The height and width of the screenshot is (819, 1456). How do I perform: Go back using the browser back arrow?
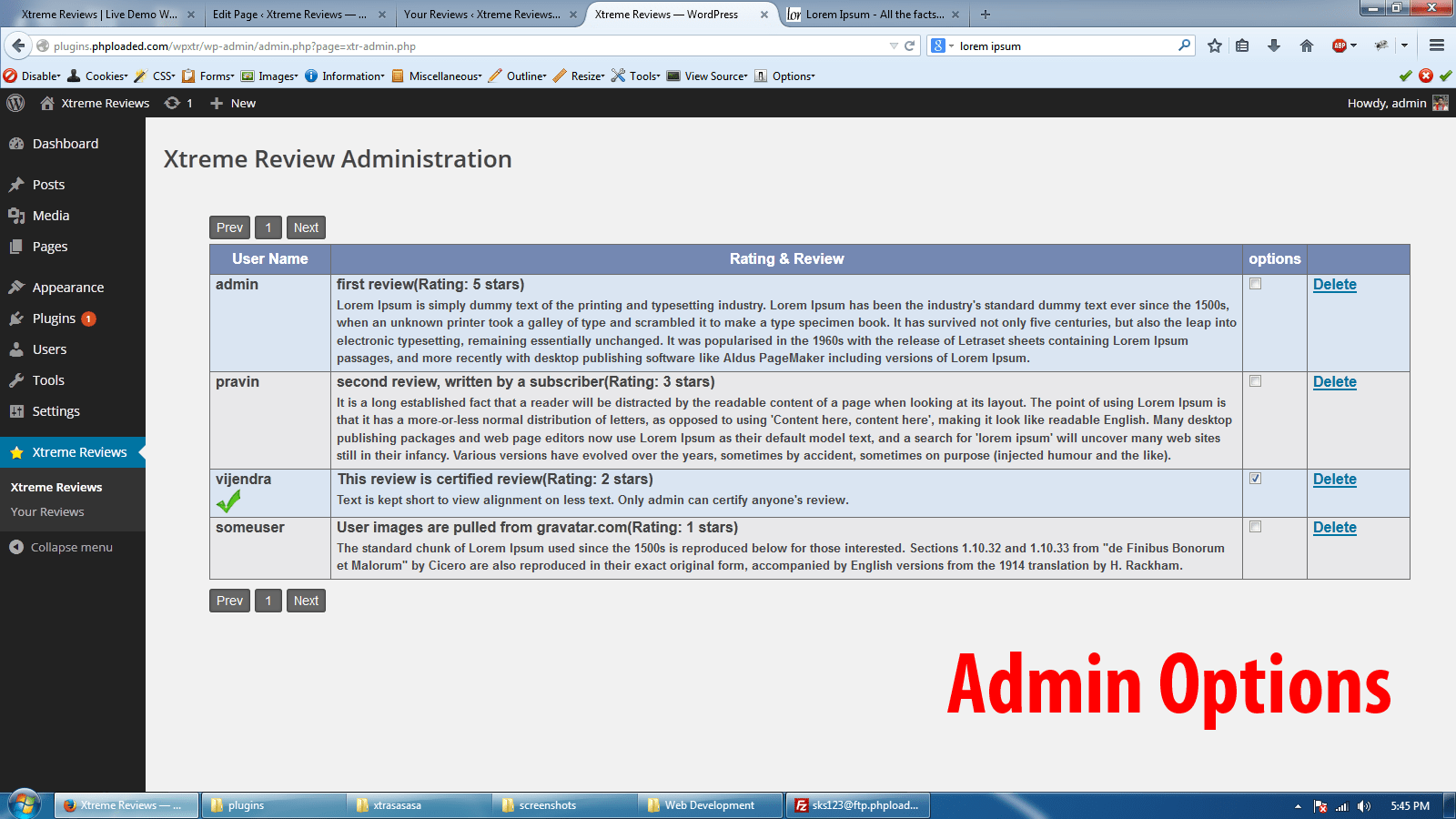pyautogui.click(x=18, y=45)
